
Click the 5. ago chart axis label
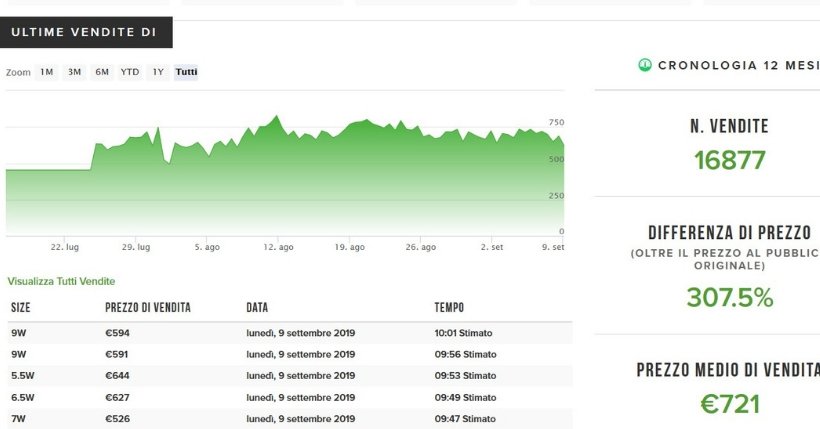(x=207, y=247)
